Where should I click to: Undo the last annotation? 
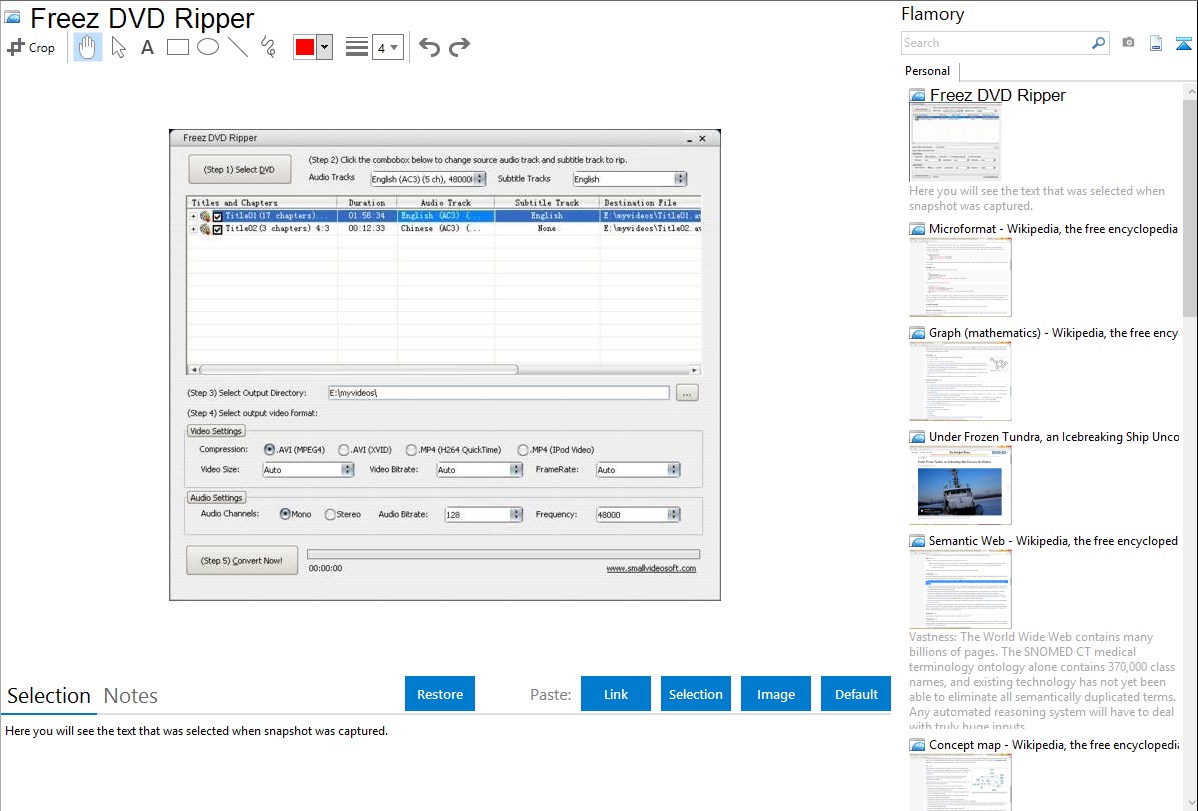pyautogui.click(x=429, y=47)
